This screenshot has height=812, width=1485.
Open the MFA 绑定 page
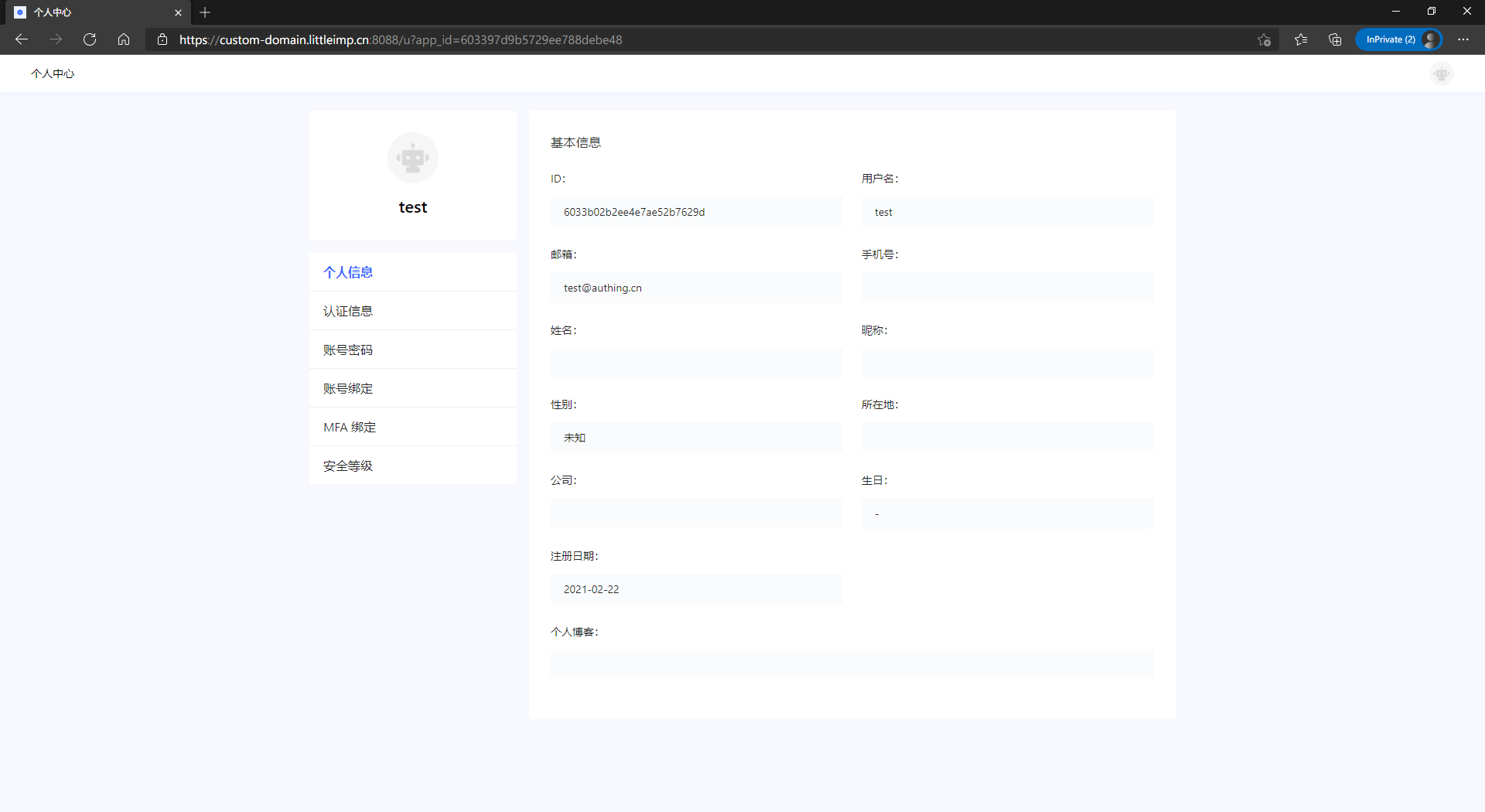pos(349,426)
